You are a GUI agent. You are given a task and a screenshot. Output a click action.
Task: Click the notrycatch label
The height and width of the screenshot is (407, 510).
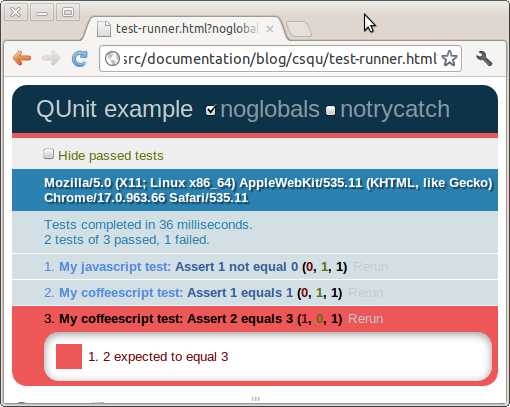pos(395,109)
